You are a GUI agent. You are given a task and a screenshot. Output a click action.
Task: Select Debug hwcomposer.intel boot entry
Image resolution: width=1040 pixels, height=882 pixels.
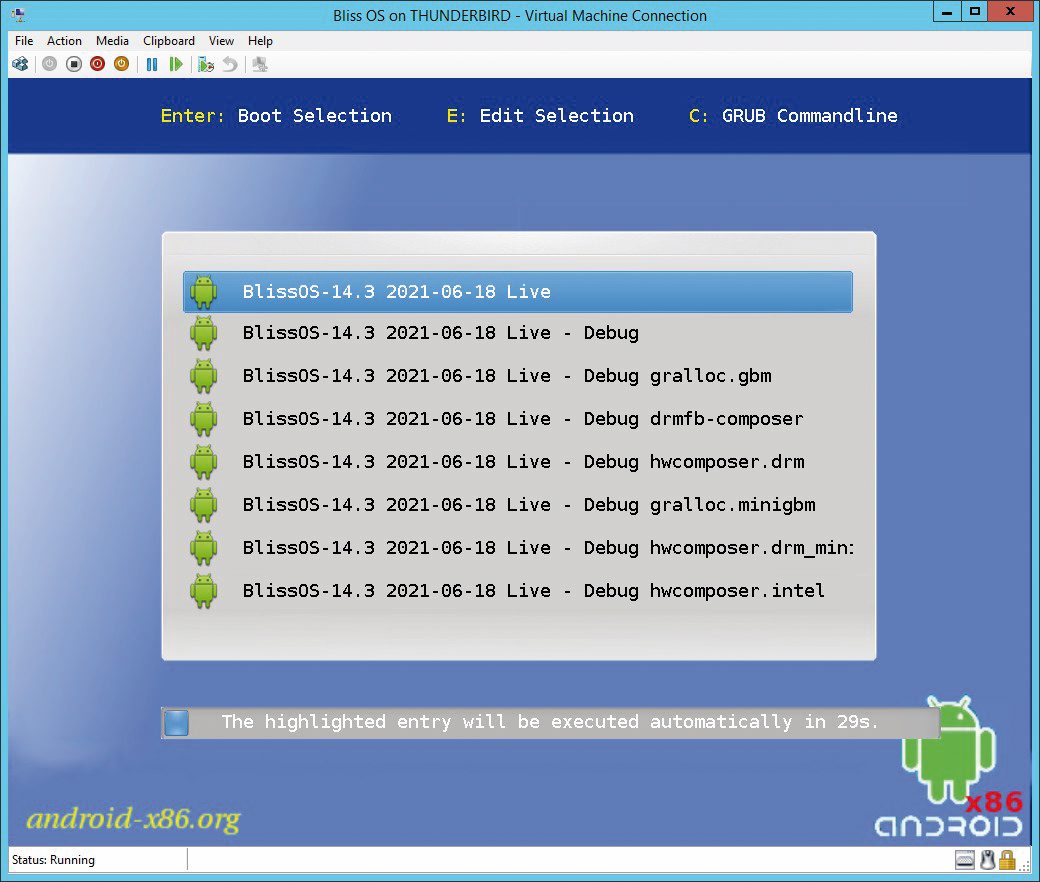point(518,591)
